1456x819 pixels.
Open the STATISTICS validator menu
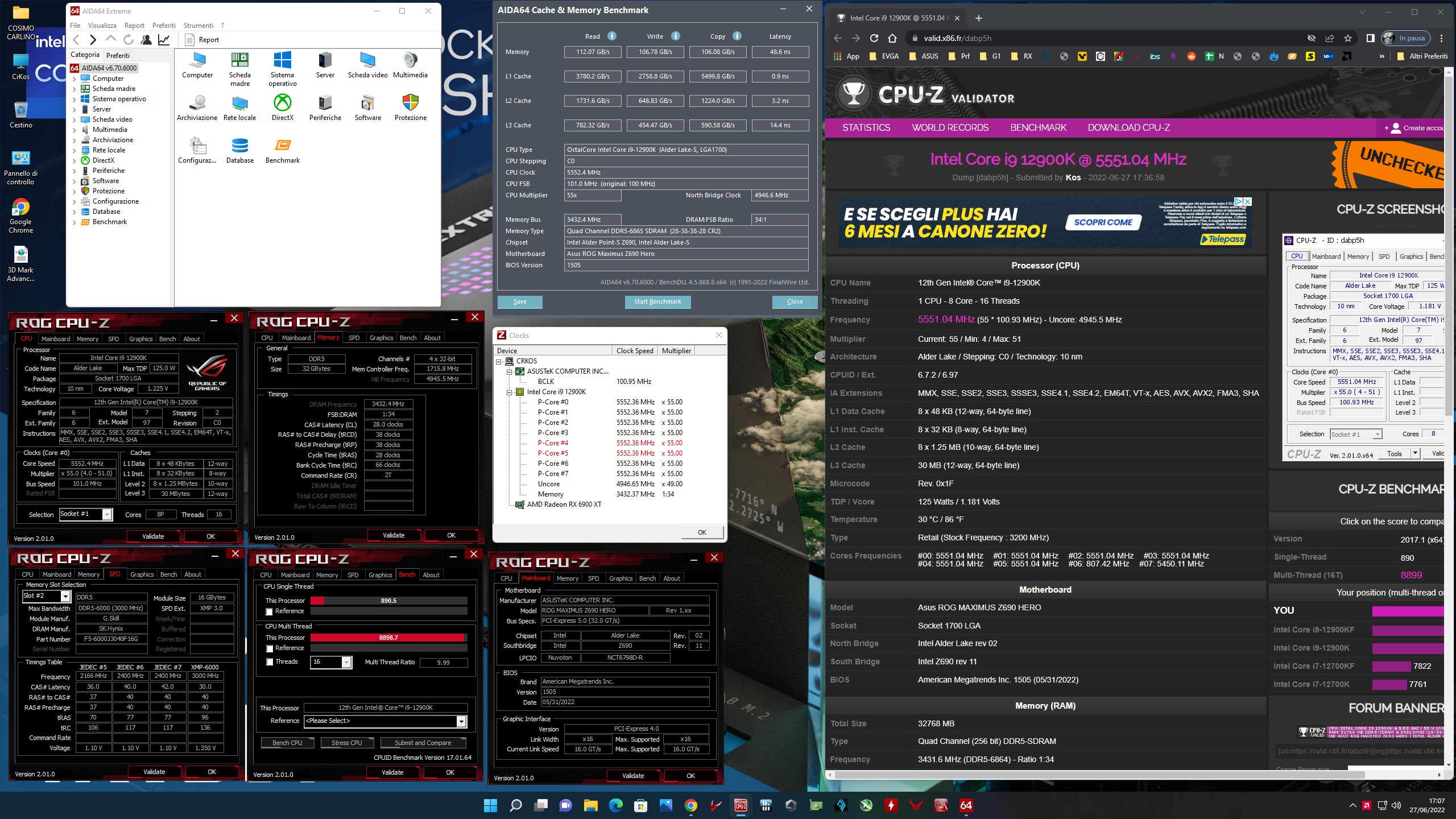(866, 127)
